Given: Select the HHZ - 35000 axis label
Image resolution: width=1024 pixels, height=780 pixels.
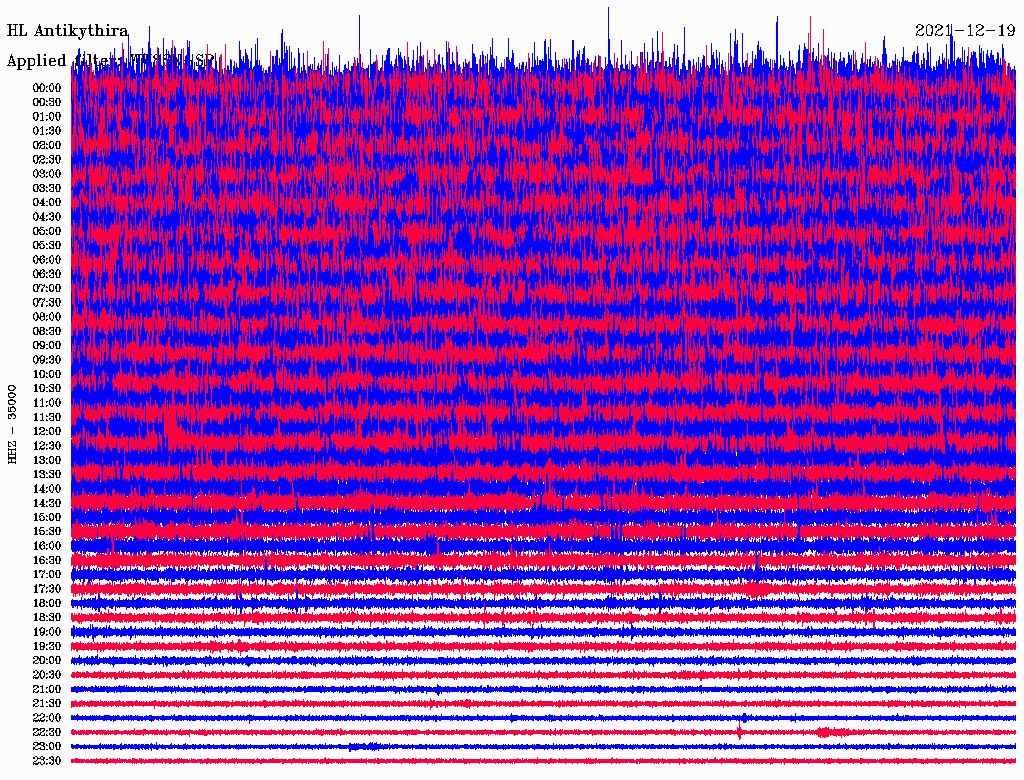Looking at the screenshot, I should pos(12,424).
